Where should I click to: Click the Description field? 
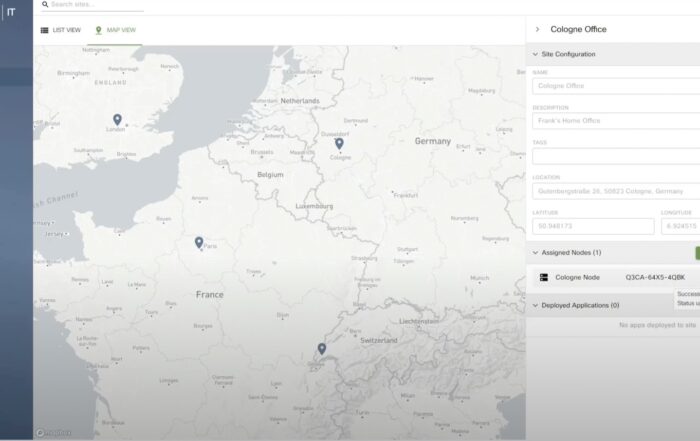(616, 121)
